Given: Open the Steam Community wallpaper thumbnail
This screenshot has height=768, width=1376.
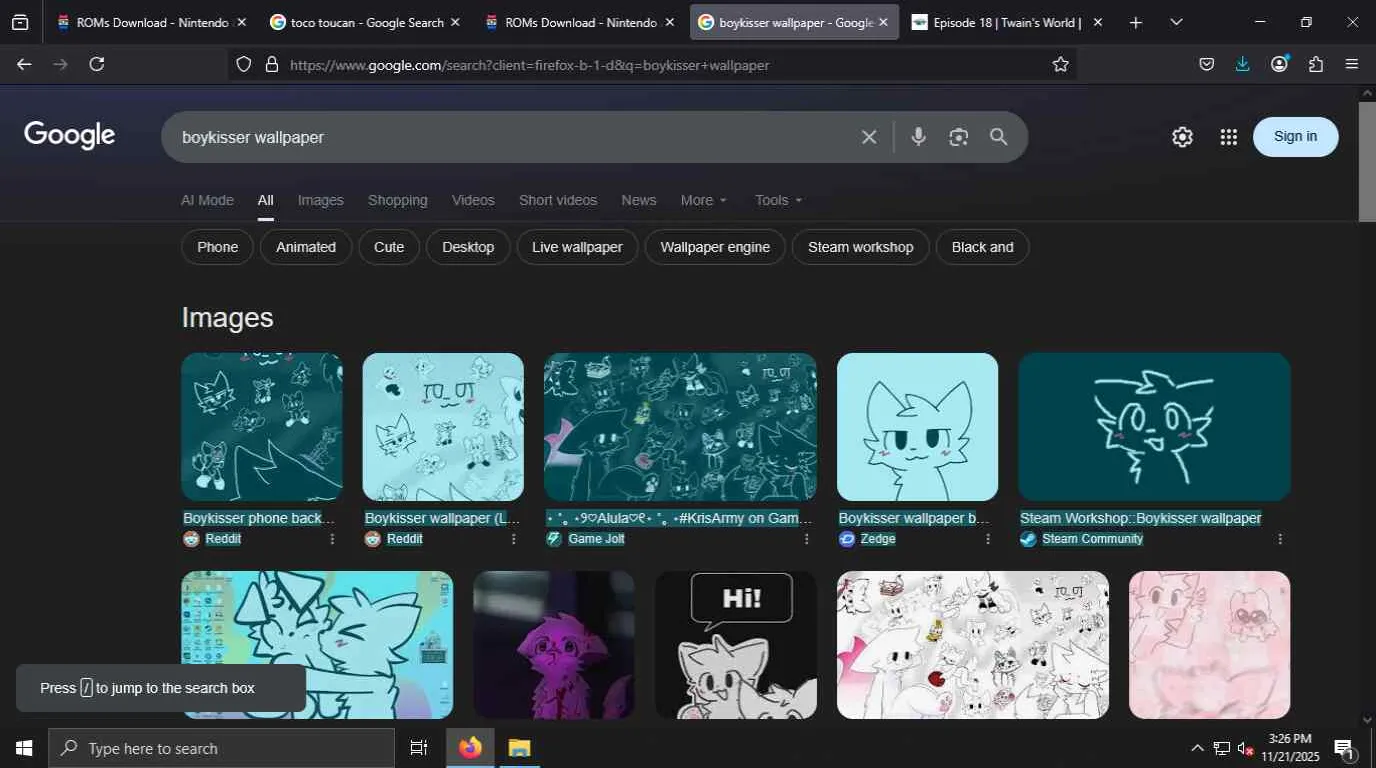Looking at the screenshot, I should (1154, 427).
